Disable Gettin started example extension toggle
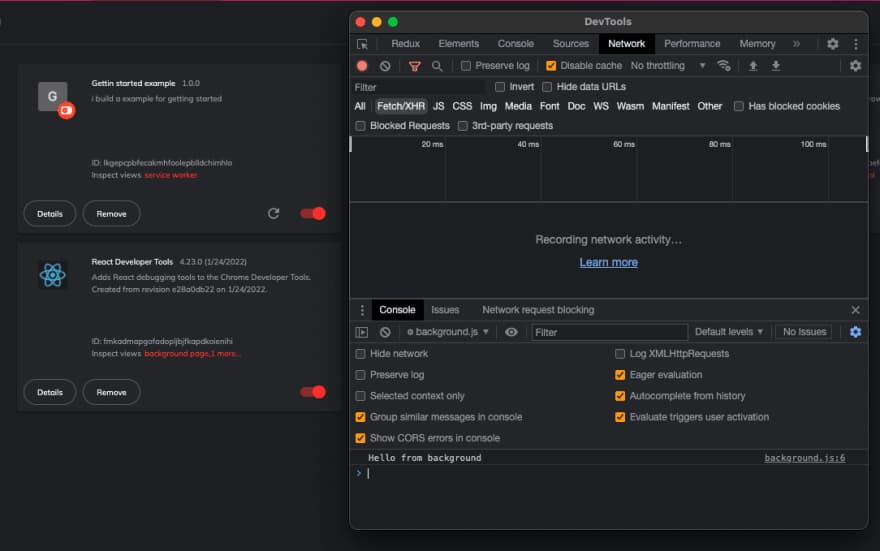The width and height of the screenshot is (880, 551). (313, 214)
